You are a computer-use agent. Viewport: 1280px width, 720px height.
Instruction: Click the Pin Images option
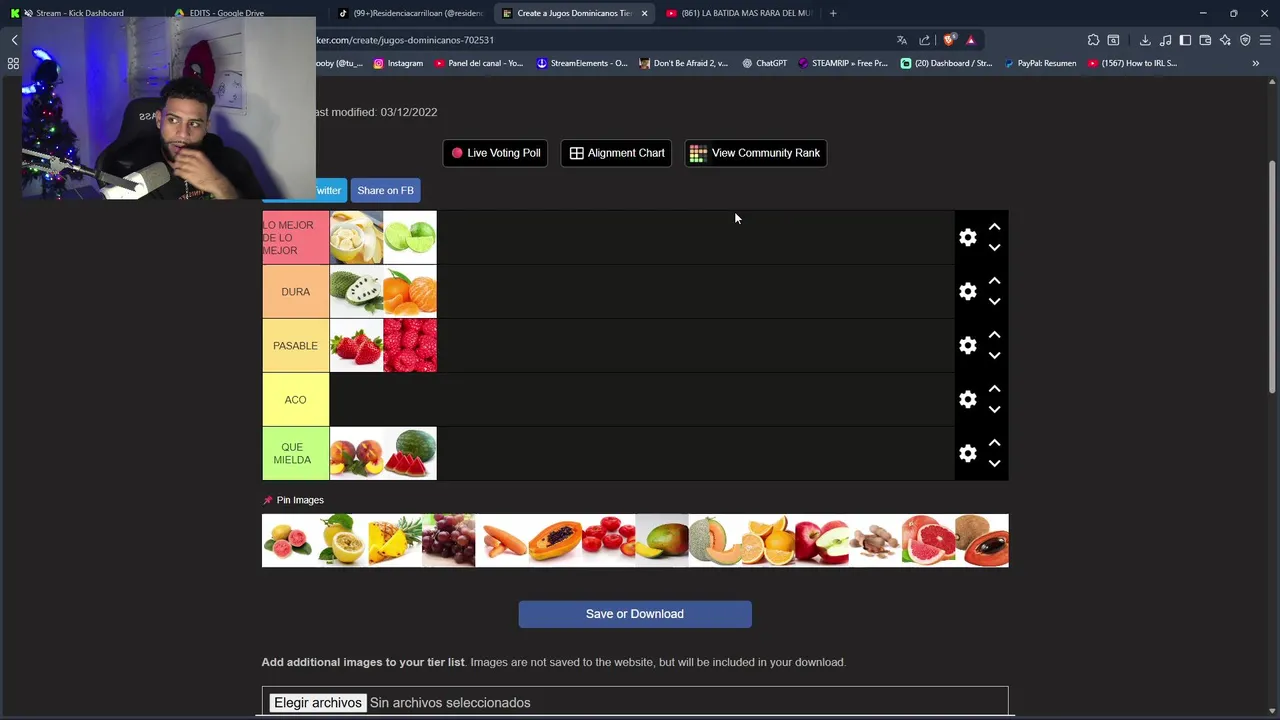(293, 500)
